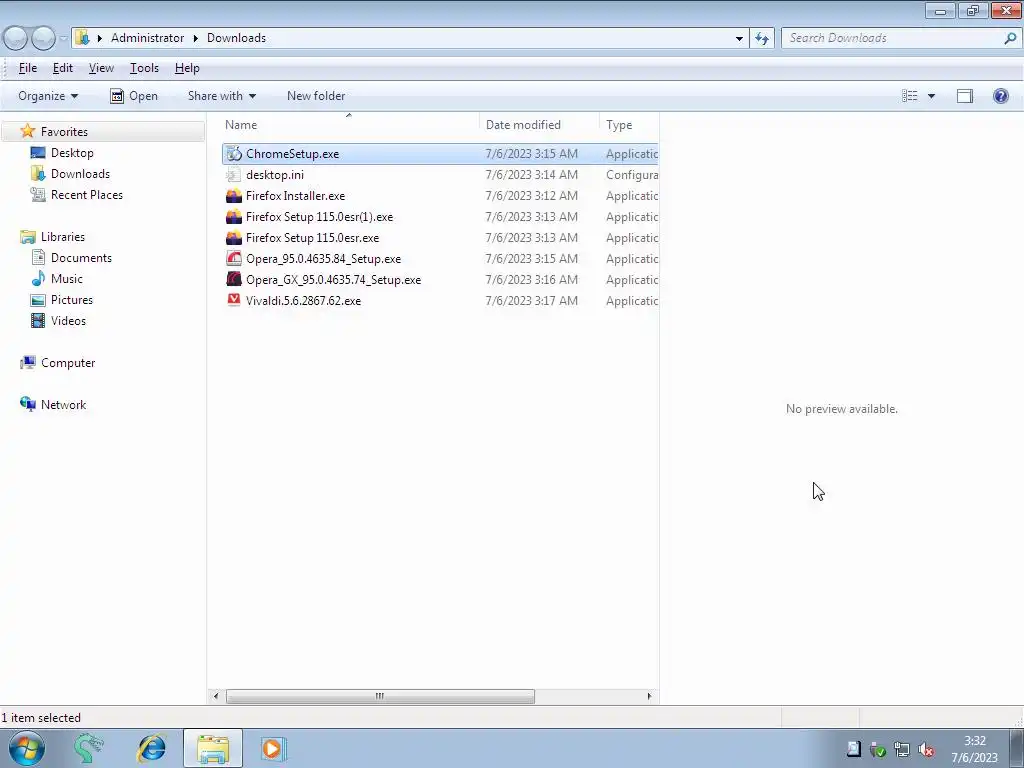1024x768 pixels.
Task: Click the scrollbar's right arrow
Action: click(648, 696)
